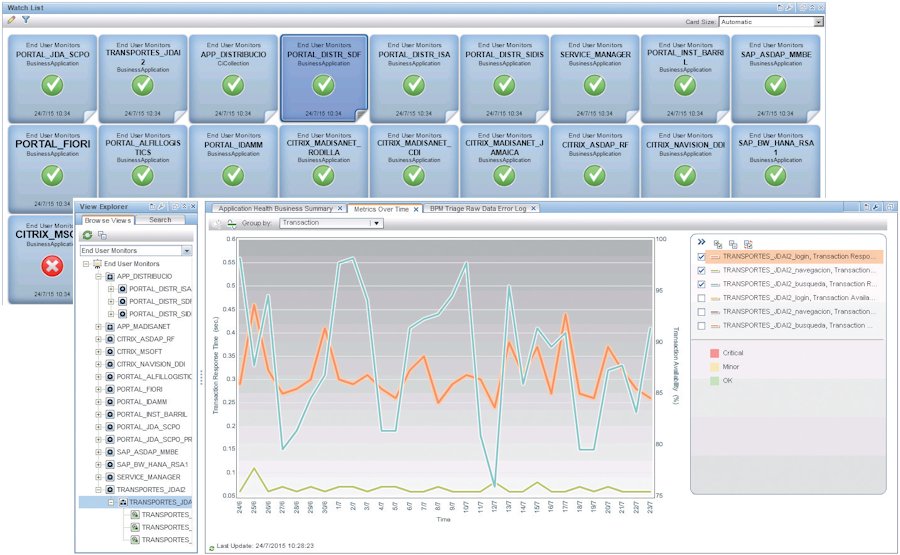Click the green check on PORTAL_FIORI card
This screenshot has height=555, width=900.
click(52, 174)
